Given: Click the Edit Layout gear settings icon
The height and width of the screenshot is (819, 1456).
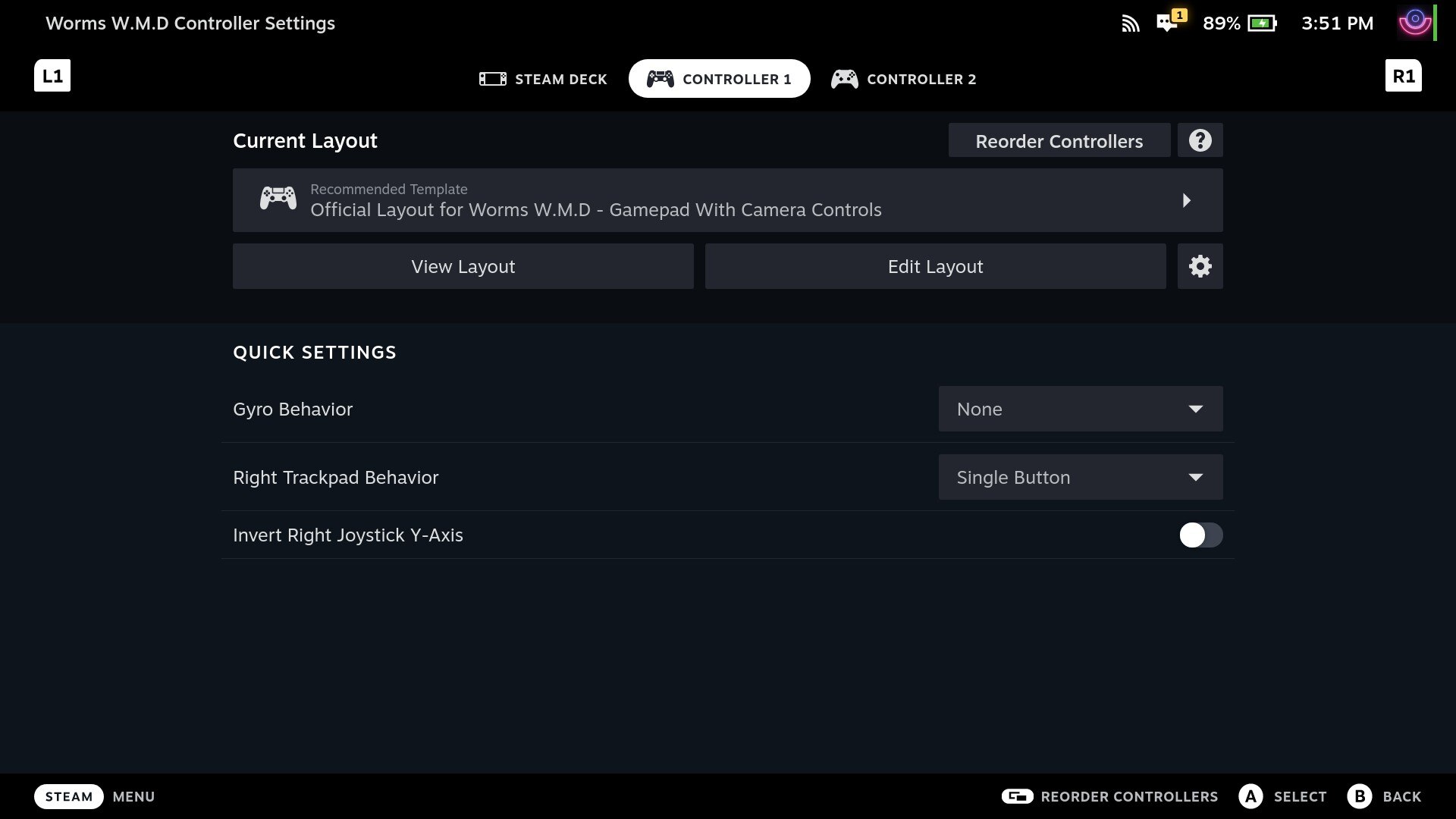Looking at the screenshot, I should coord(1200,266).
